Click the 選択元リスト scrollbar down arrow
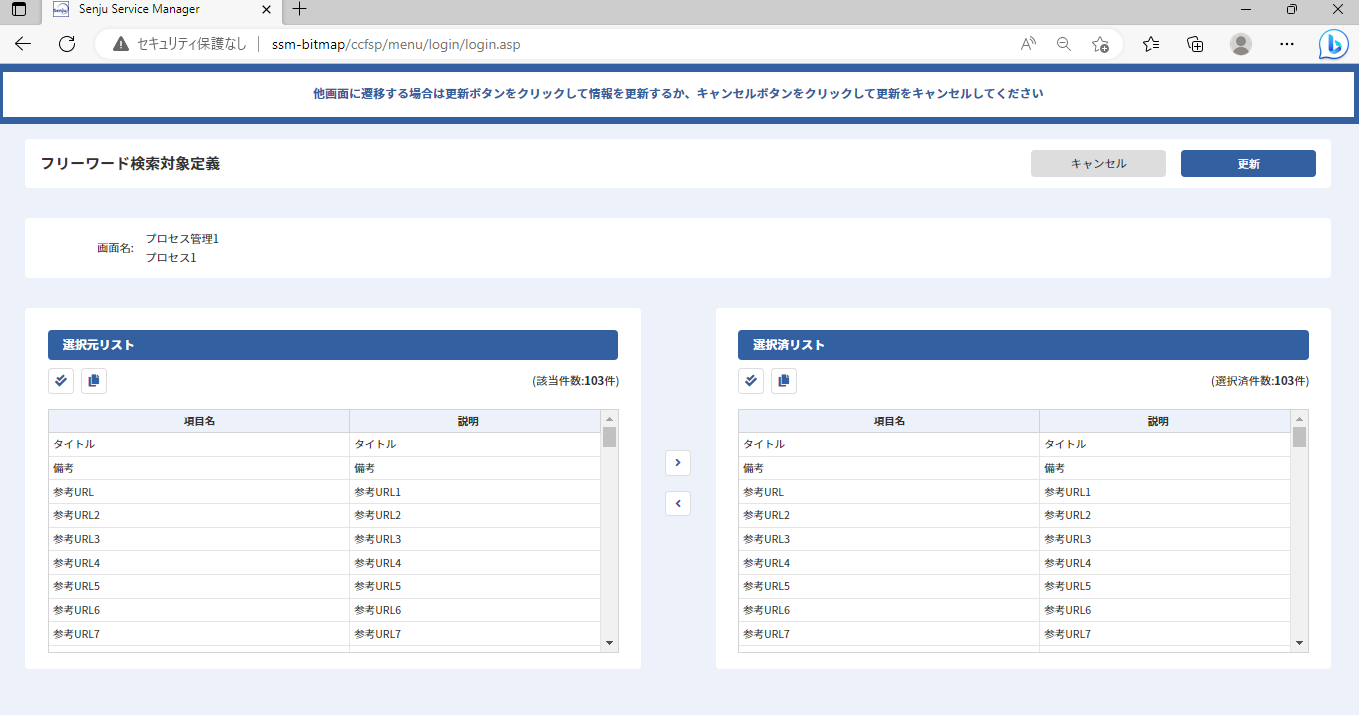The height and width of the screenshot is (715, 1359). tap(609, 642)
